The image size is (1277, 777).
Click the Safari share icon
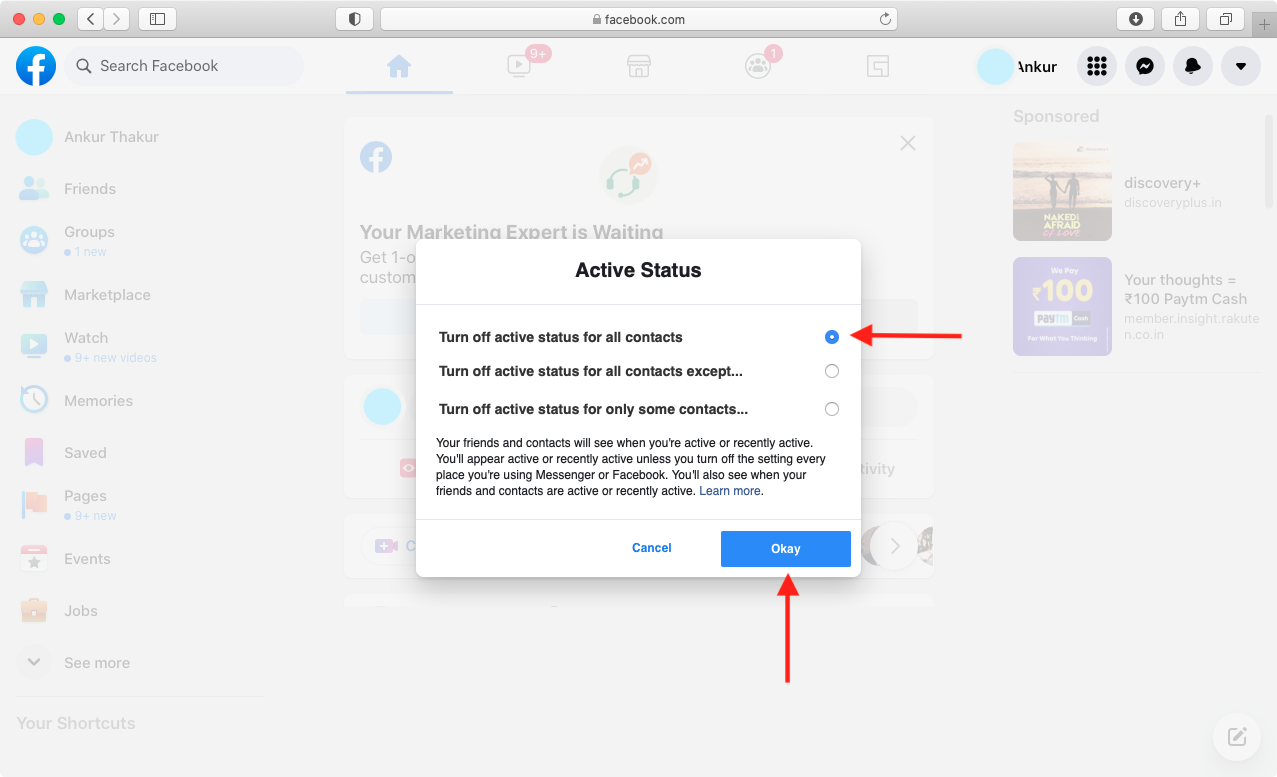1181,18
